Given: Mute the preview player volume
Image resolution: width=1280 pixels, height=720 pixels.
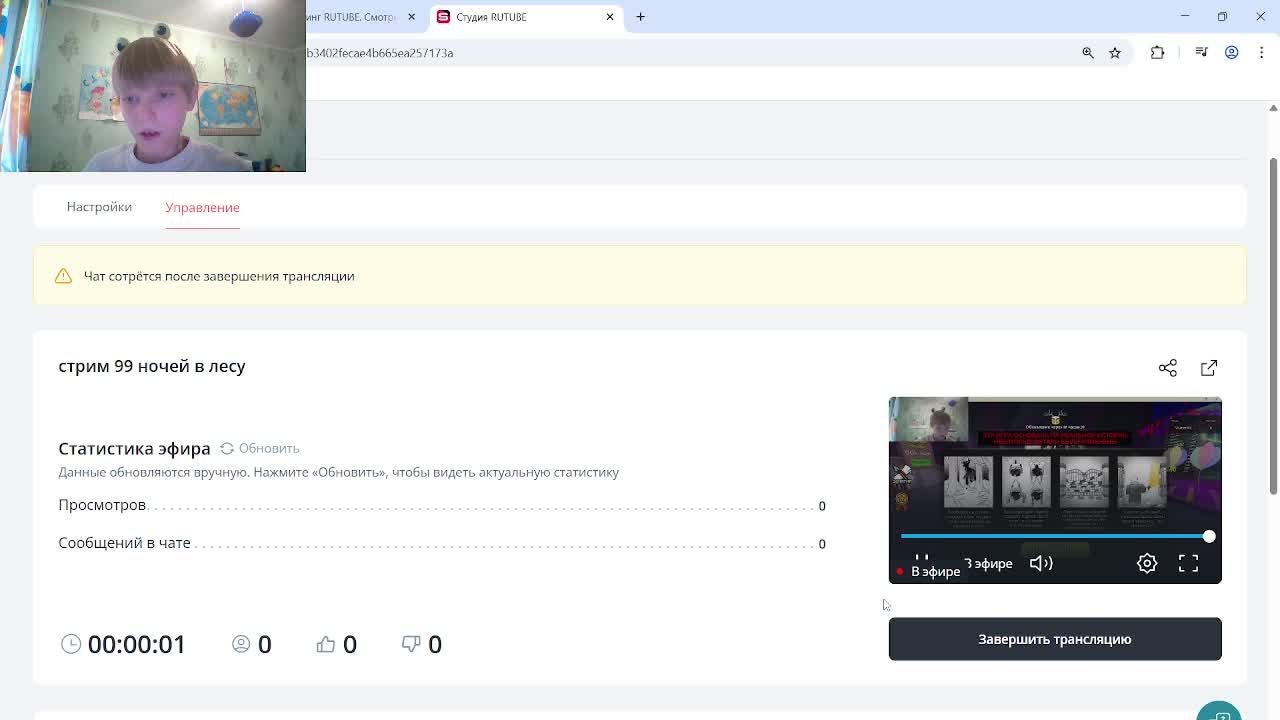Looking at the screenshot, I should click(x=1041, y=563).
